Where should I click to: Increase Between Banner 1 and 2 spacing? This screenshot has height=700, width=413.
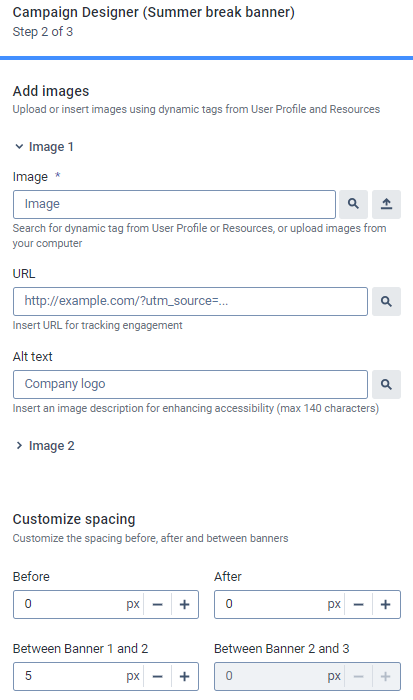185,676
